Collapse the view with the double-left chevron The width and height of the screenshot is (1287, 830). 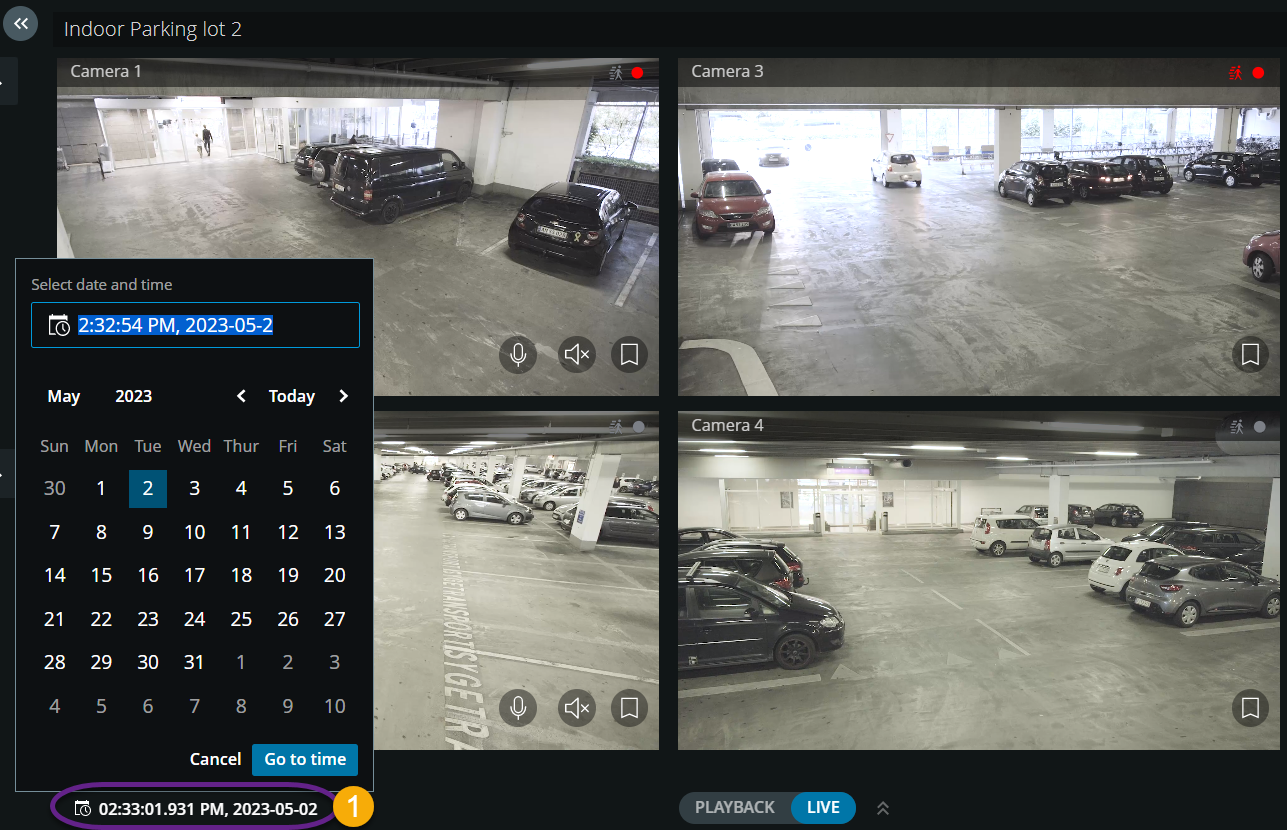click(x=20, y=23)
